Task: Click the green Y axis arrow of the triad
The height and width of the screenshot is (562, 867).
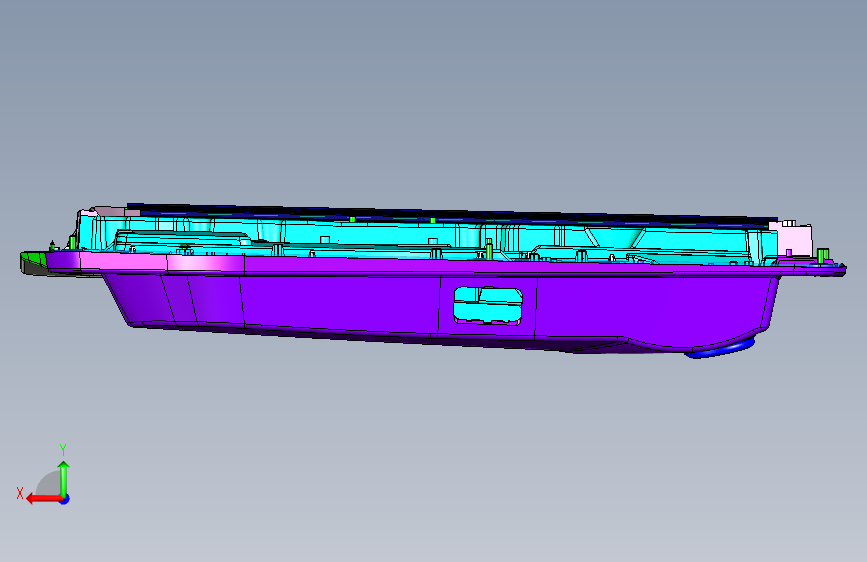Action: pos(64,479)
